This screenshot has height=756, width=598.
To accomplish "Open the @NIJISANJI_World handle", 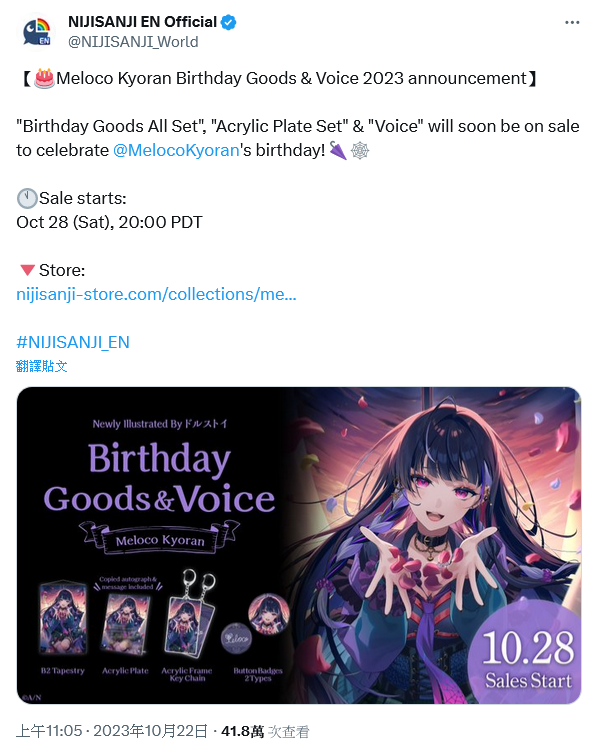I will 133,42.
